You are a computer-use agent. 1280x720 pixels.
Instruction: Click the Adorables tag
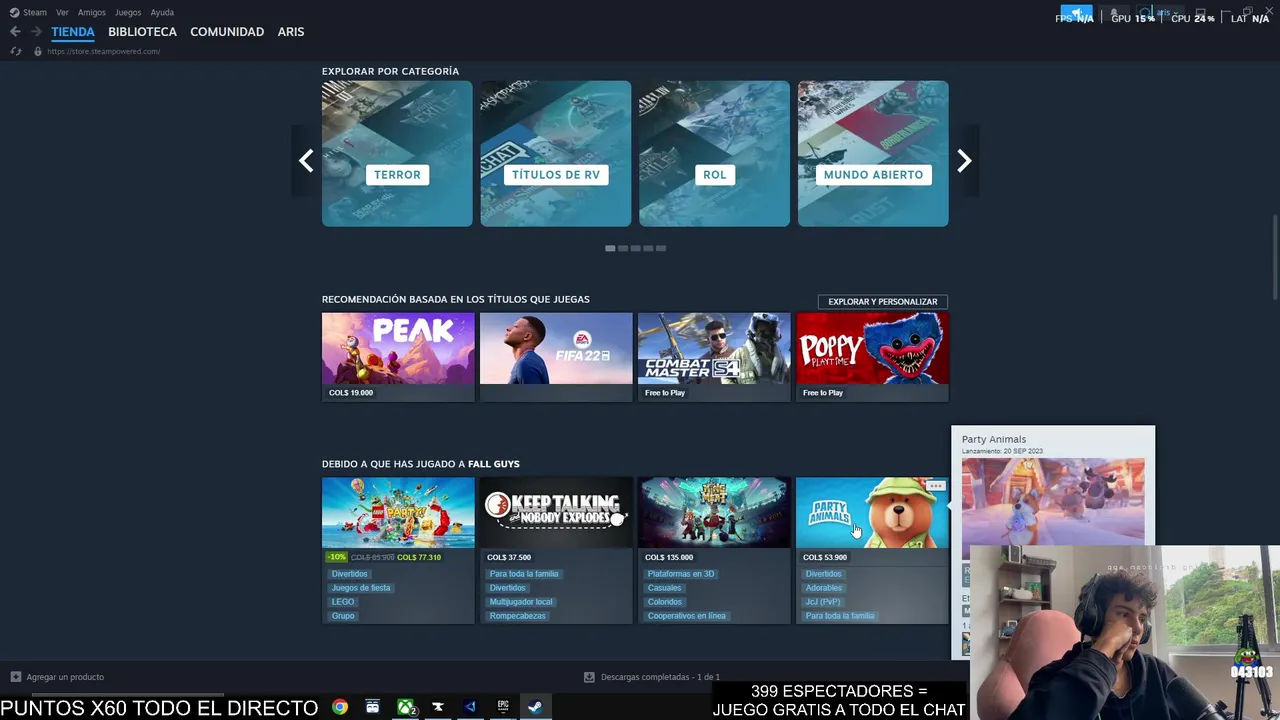824,588
